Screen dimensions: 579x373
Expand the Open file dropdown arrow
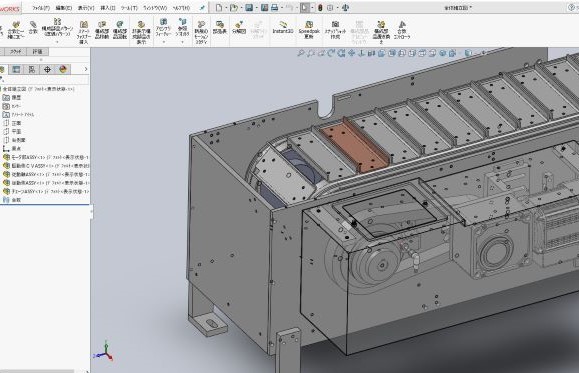[241, 8]
